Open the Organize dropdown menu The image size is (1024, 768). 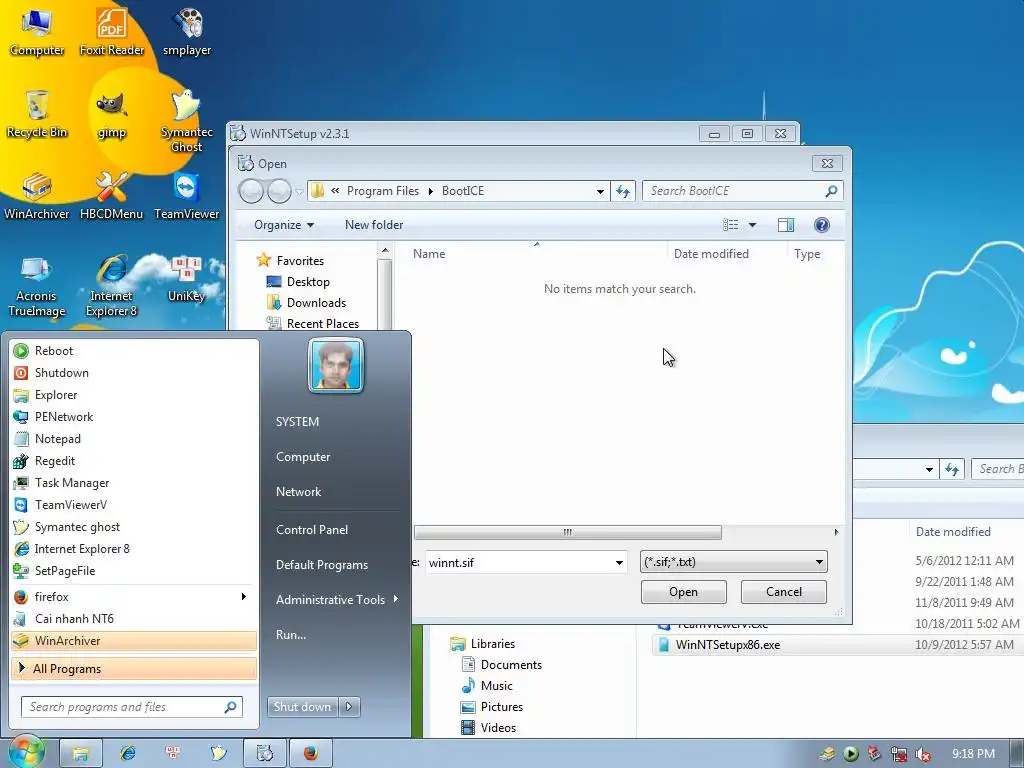284,225
